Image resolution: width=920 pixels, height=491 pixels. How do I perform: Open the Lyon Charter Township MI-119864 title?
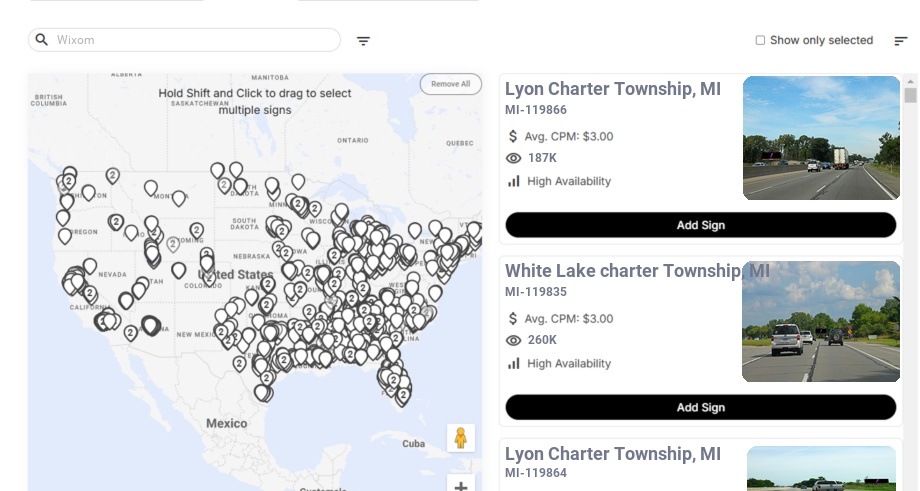[x=612, y=454]
